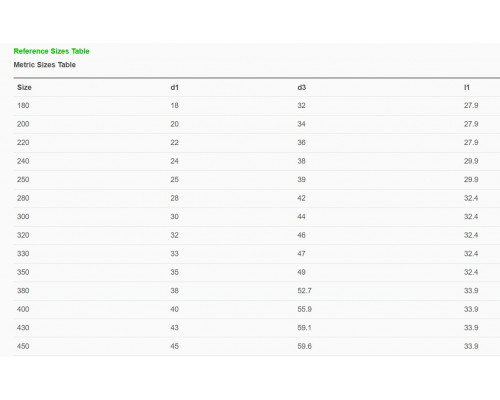
Task: Pick d3 value "46" in row 320
Action: pyautogui.click(x=301, y=235)
